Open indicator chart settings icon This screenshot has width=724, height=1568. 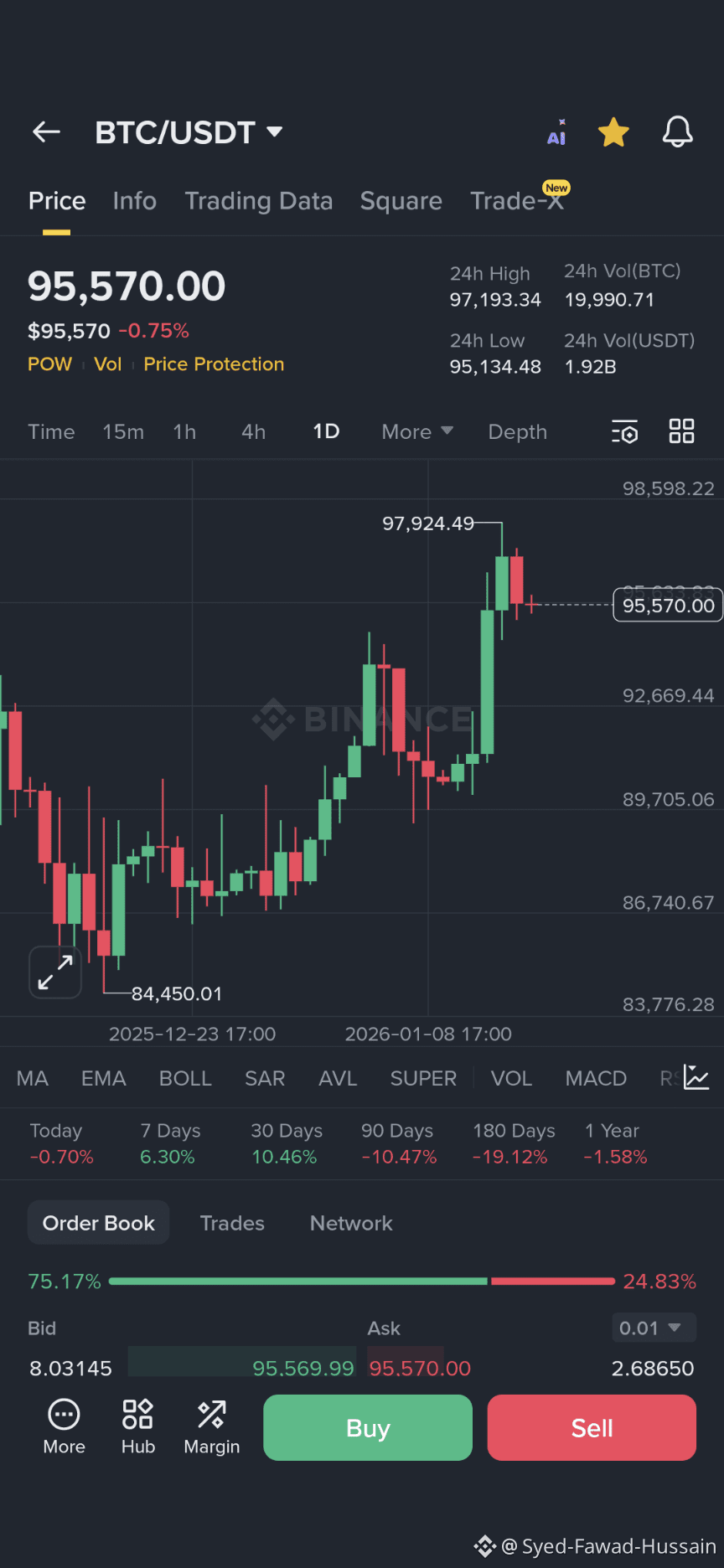[x=696, y=1077]
